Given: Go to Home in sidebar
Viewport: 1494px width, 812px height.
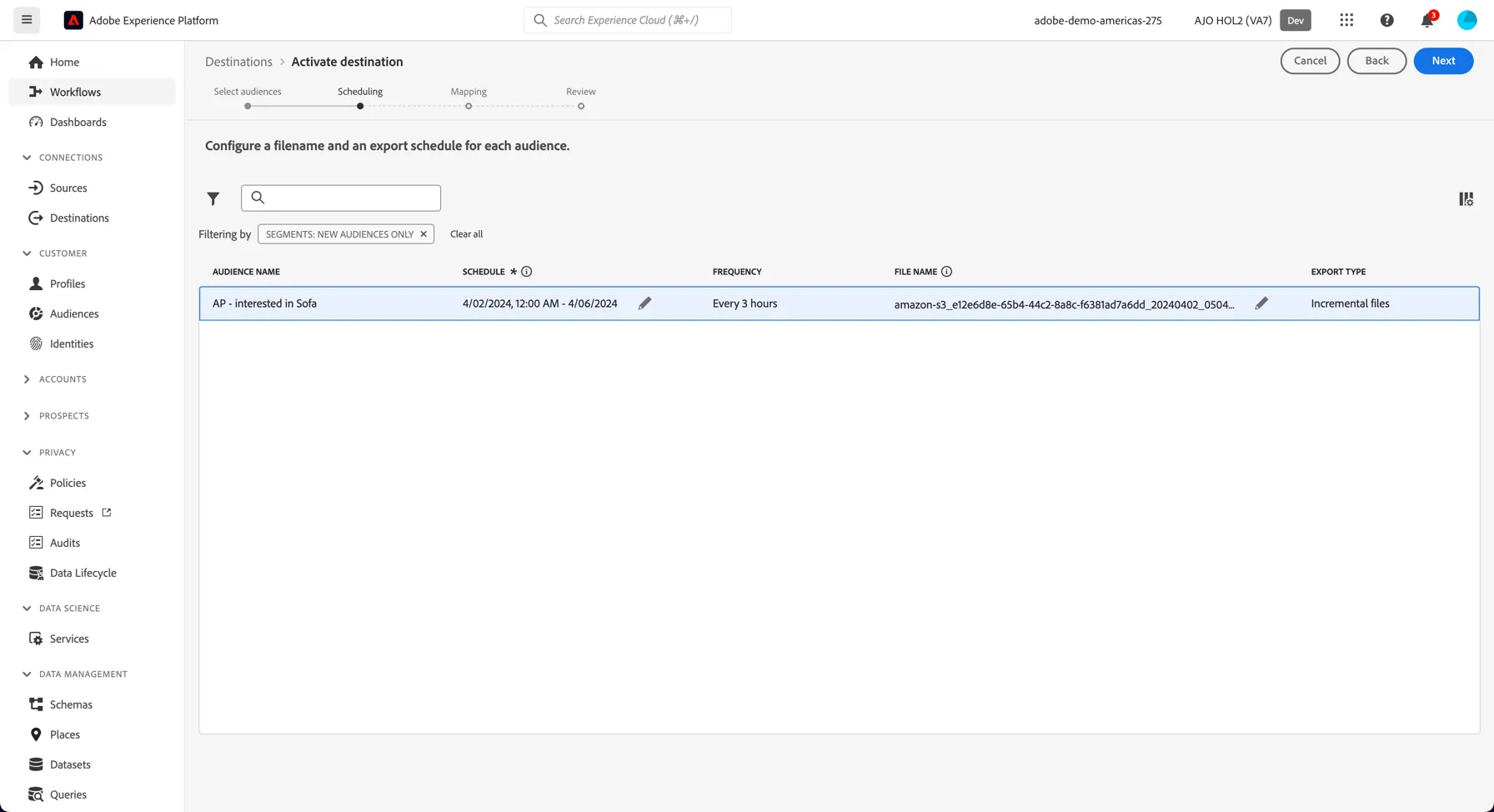Looking at the screenshot, I should pyautogui.click(x=92, y=62).
